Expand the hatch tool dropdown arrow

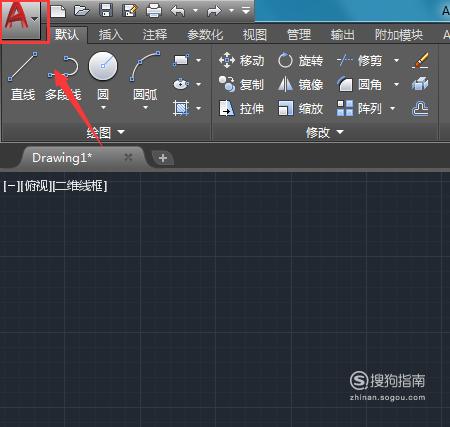[x=199, y=108]
